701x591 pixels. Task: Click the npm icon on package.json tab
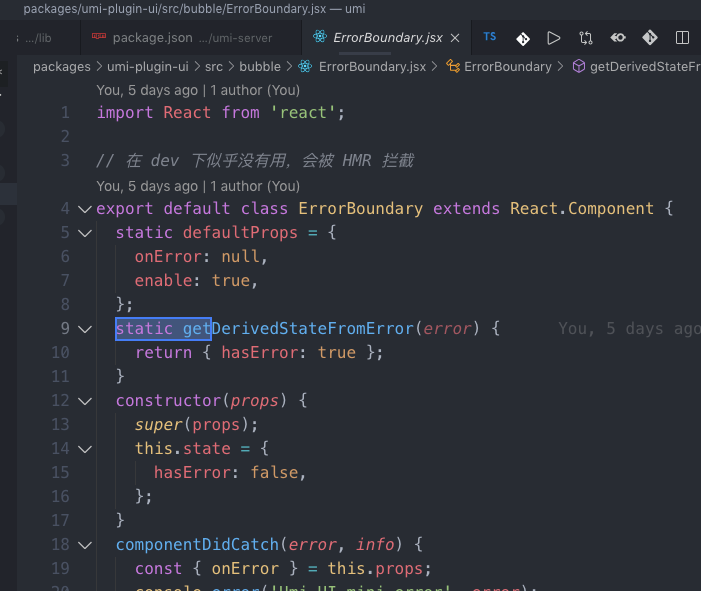tap(99, 36)
